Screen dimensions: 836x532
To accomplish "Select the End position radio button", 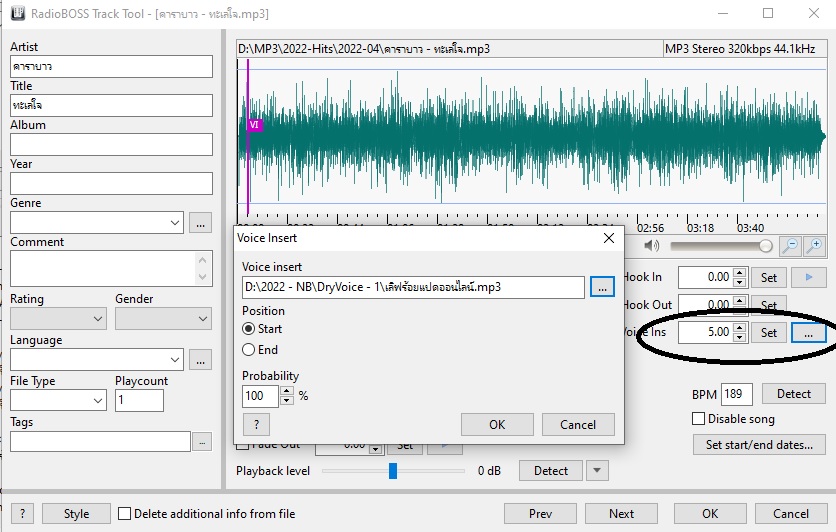I will coord(248,350).
